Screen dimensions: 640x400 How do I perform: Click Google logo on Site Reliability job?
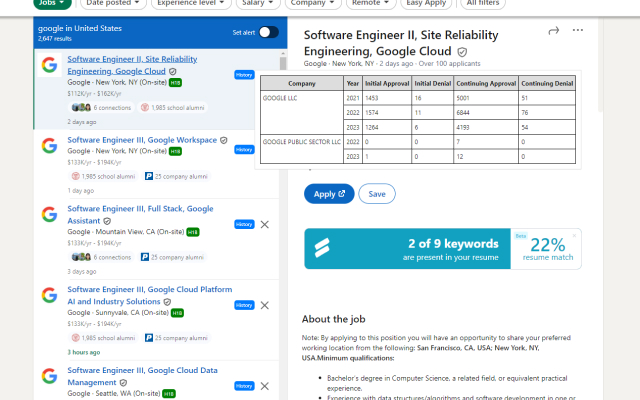(49, 64)
